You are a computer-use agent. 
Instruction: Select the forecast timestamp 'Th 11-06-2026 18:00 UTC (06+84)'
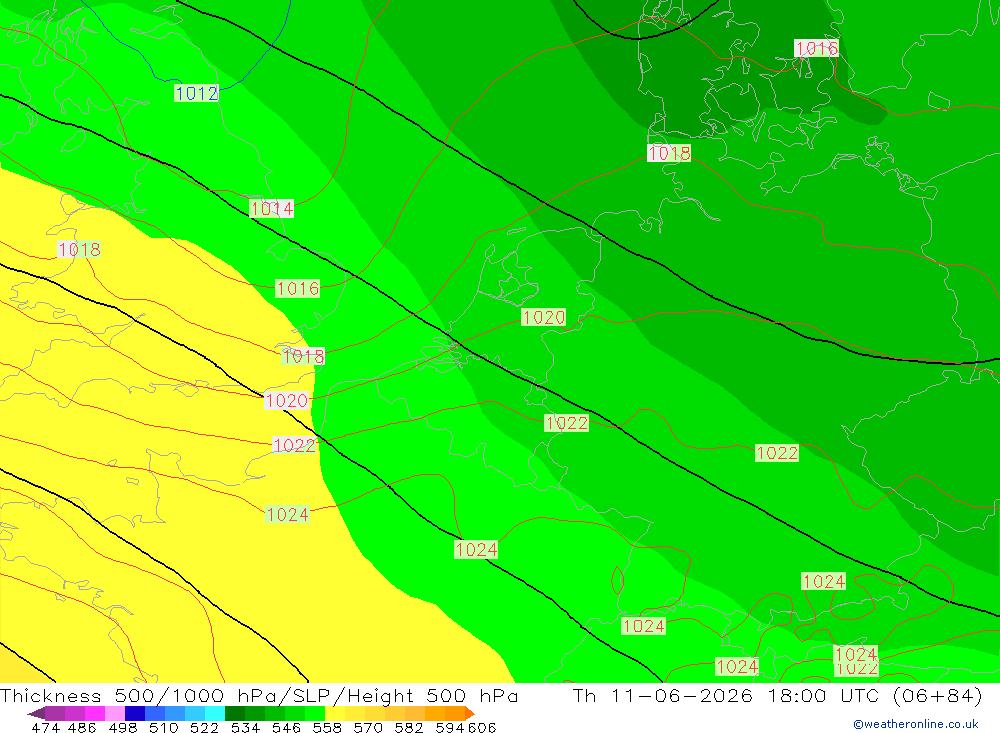(x=777, y=695)
